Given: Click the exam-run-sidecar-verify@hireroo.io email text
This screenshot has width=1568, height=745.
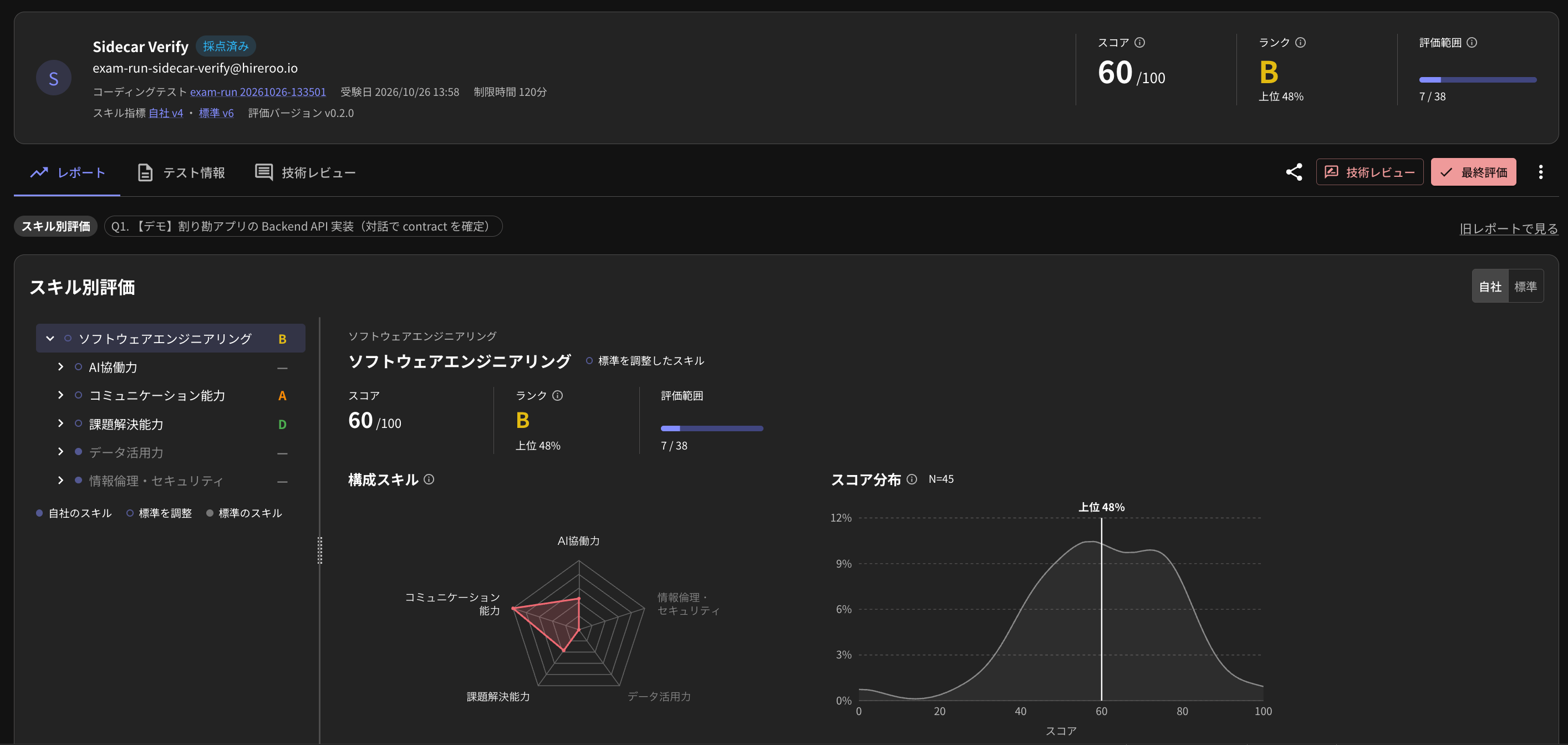Looking at the screenshot, I should tap(195, 68).
